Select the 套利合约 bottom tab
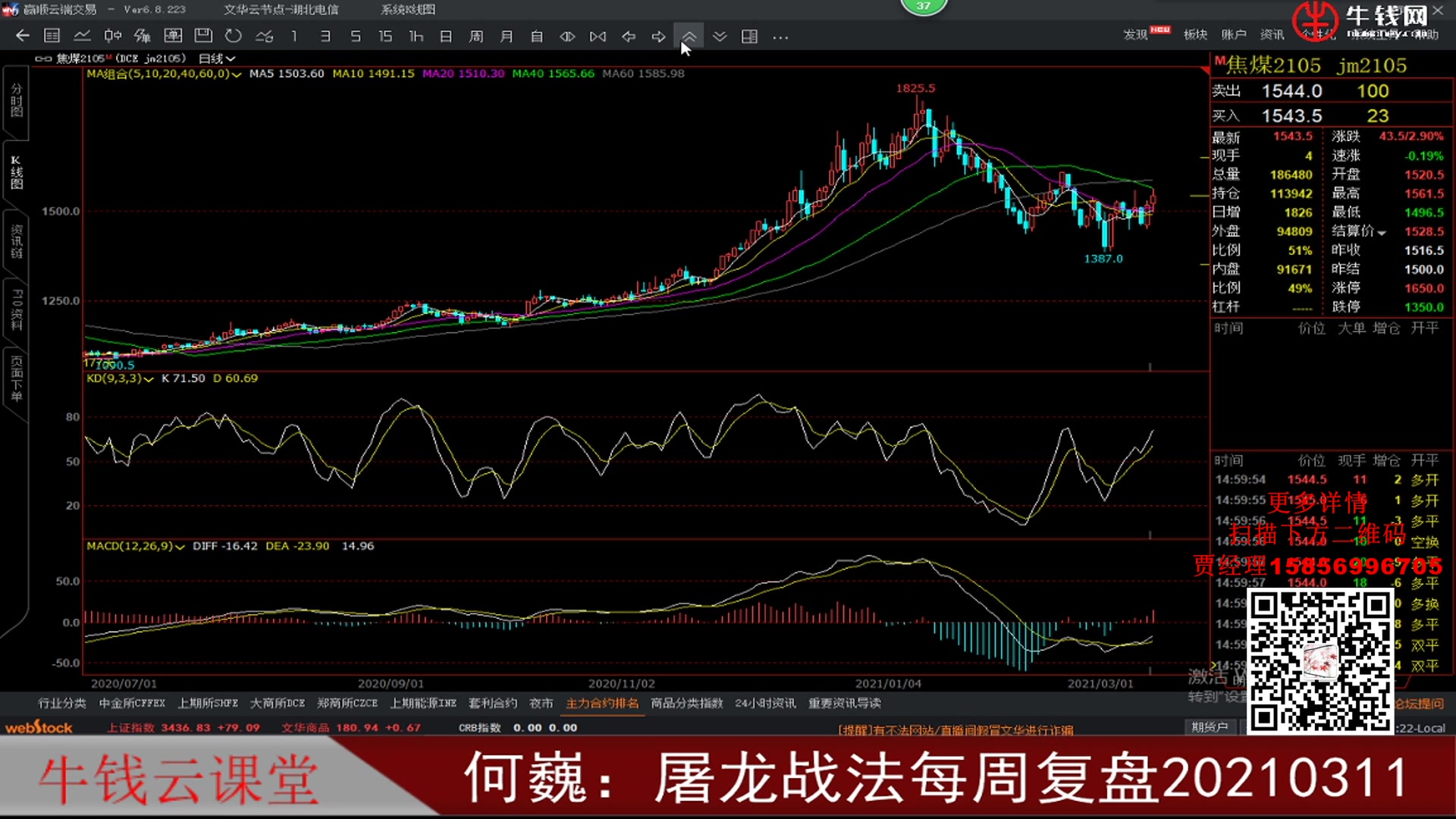The image size is (1456, 819). pyautogui.click(x=493, y=703)
